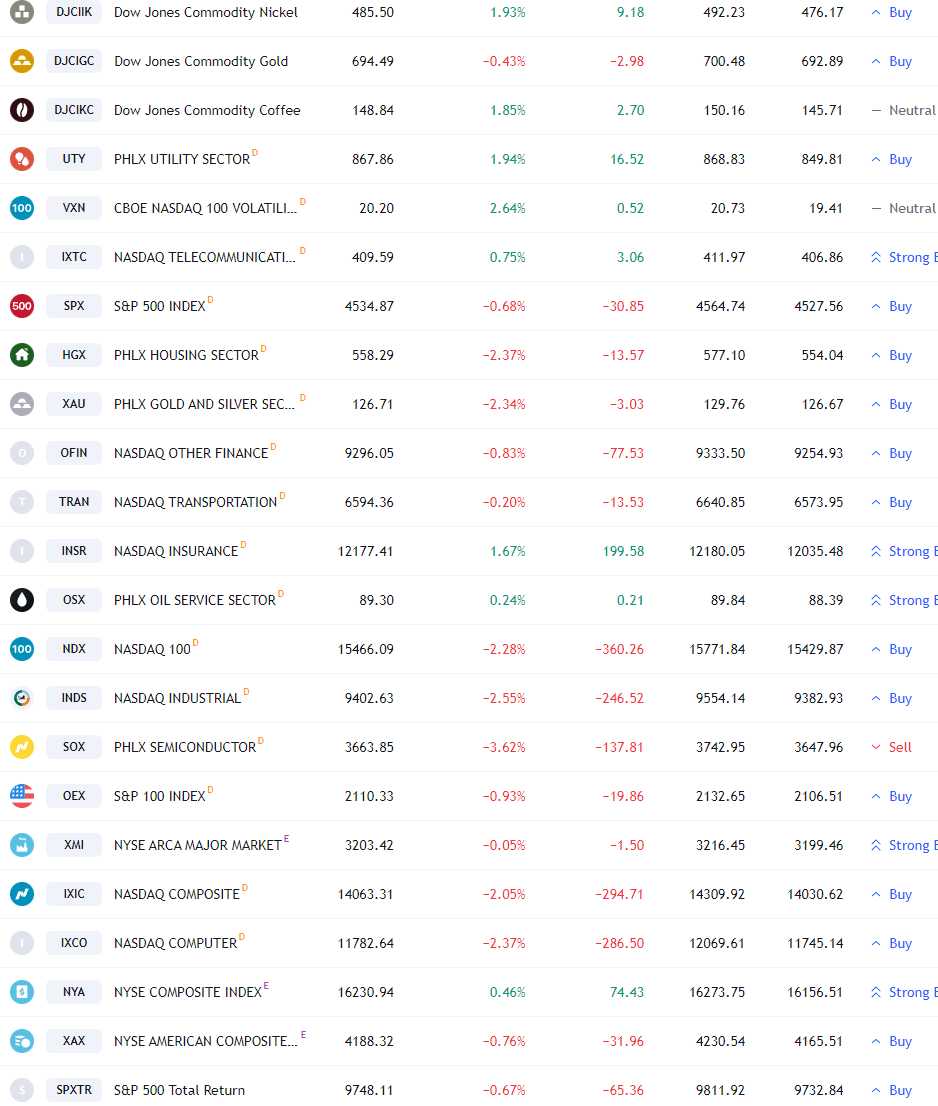Click the Sell rating for SOX
Viewport: 938px width, 1106px height.
click(892, 747)
